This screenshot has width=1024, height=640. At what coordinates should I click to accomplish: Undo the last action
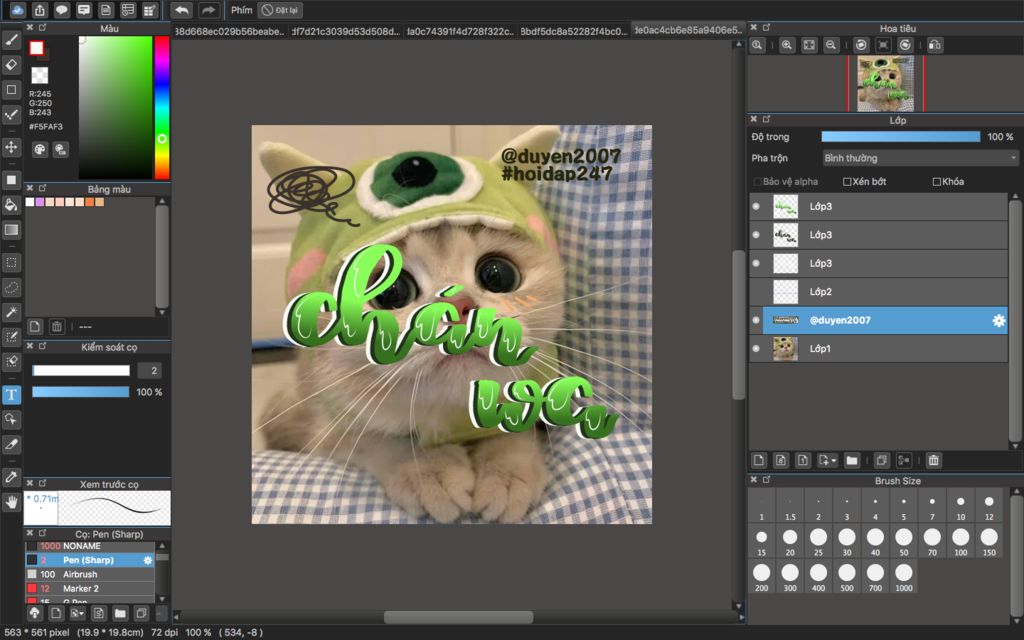pyautogui.click(x=182, y=10)
